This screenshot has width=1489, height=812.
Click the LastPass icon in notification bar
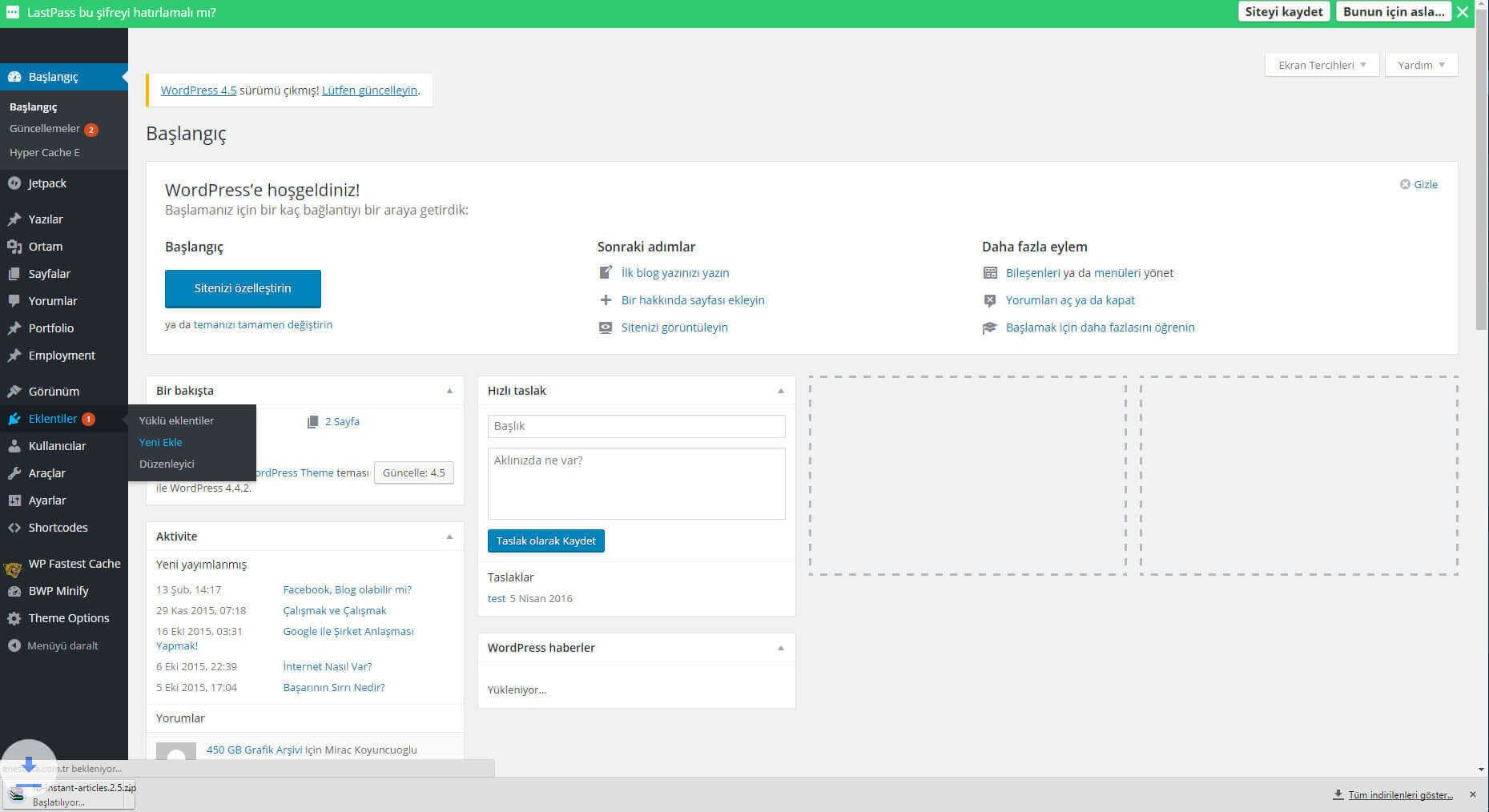tap(12, 13)
